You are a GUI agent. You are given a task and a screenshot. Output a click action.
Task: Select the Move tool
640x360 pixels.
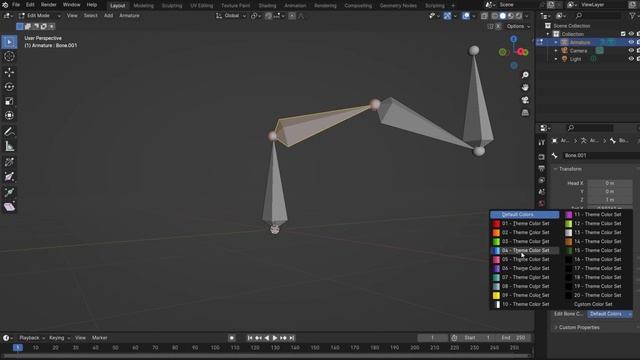click(x=9, y=72)
